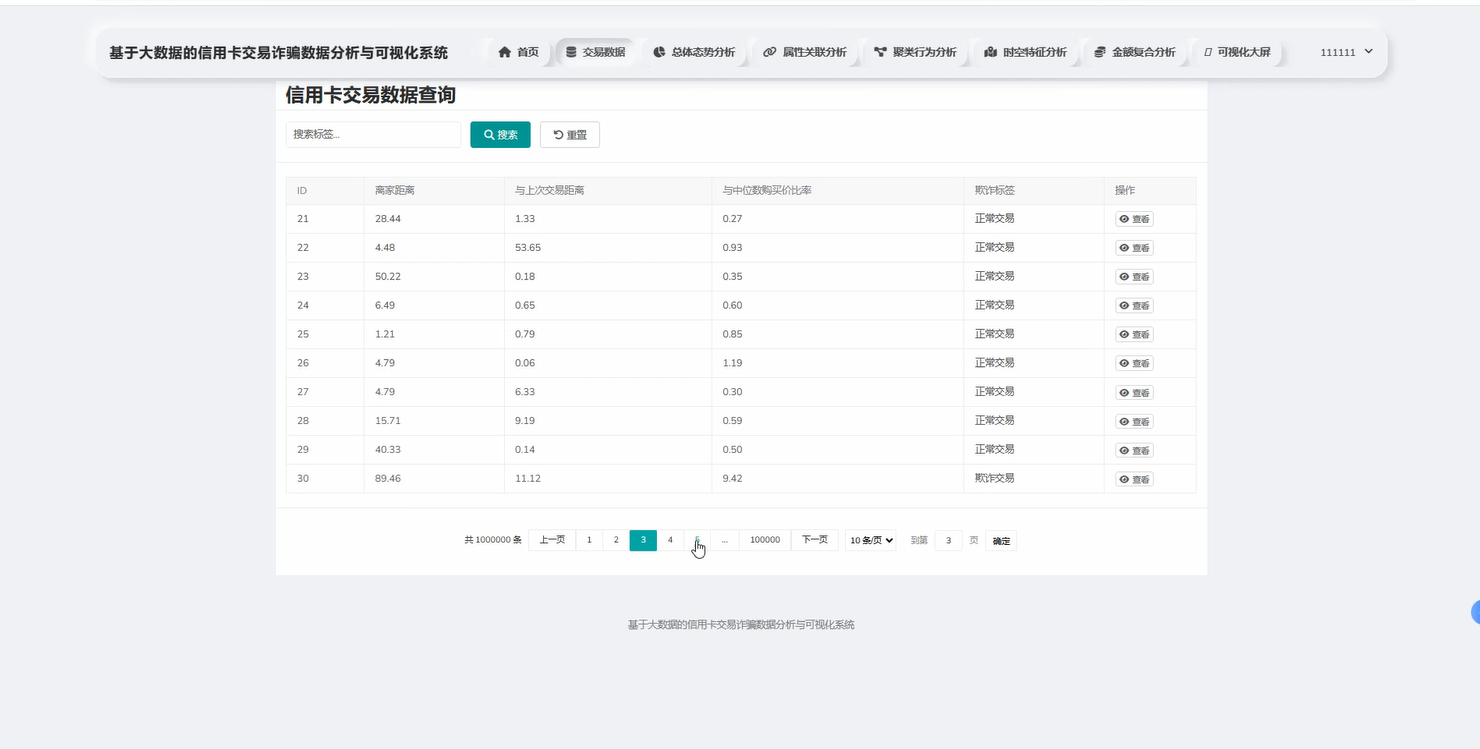Switch to 总体态势分析 tab
The width and height of the screenshot is (1480, 749).
tap(693, 52)
